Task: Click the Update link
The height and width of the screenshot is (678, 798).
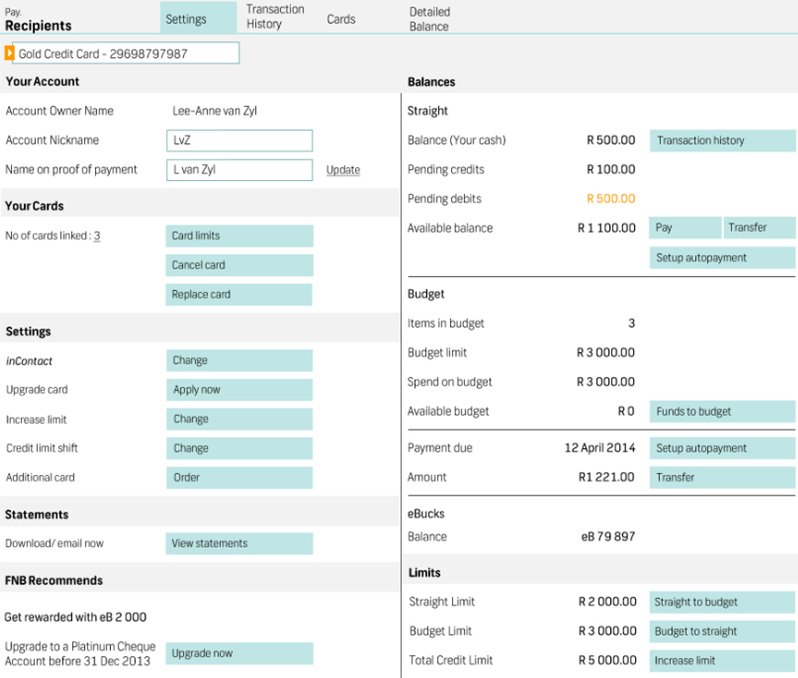Action: click(343, 170)
